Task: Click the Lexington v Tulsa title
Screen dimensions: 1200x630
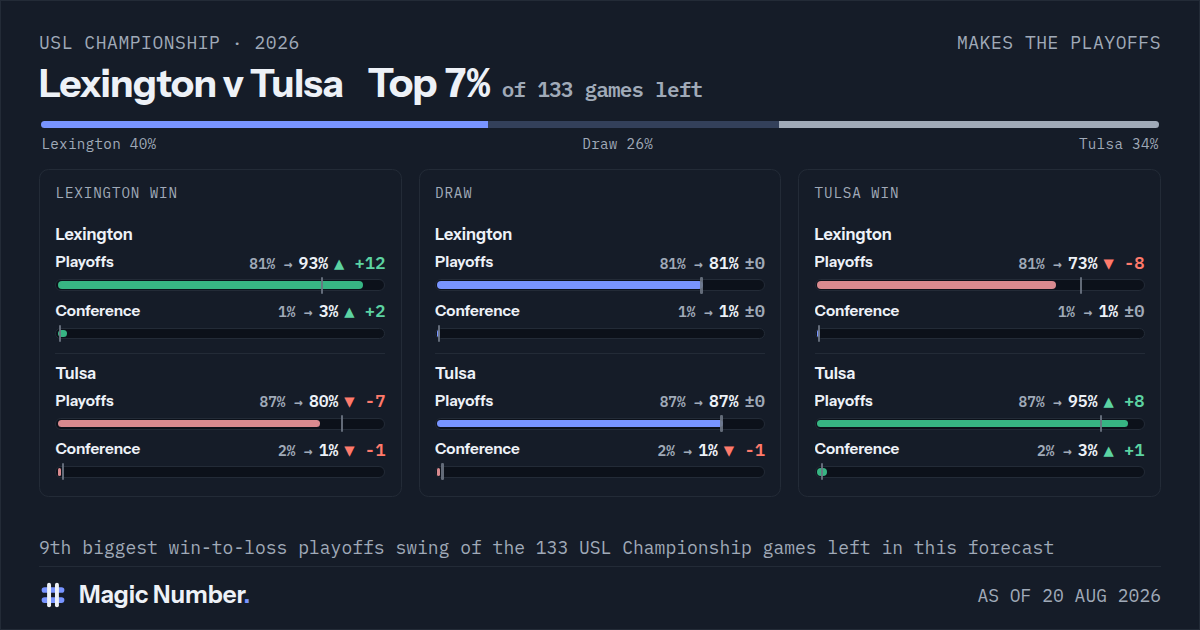Action: (191, 84)
